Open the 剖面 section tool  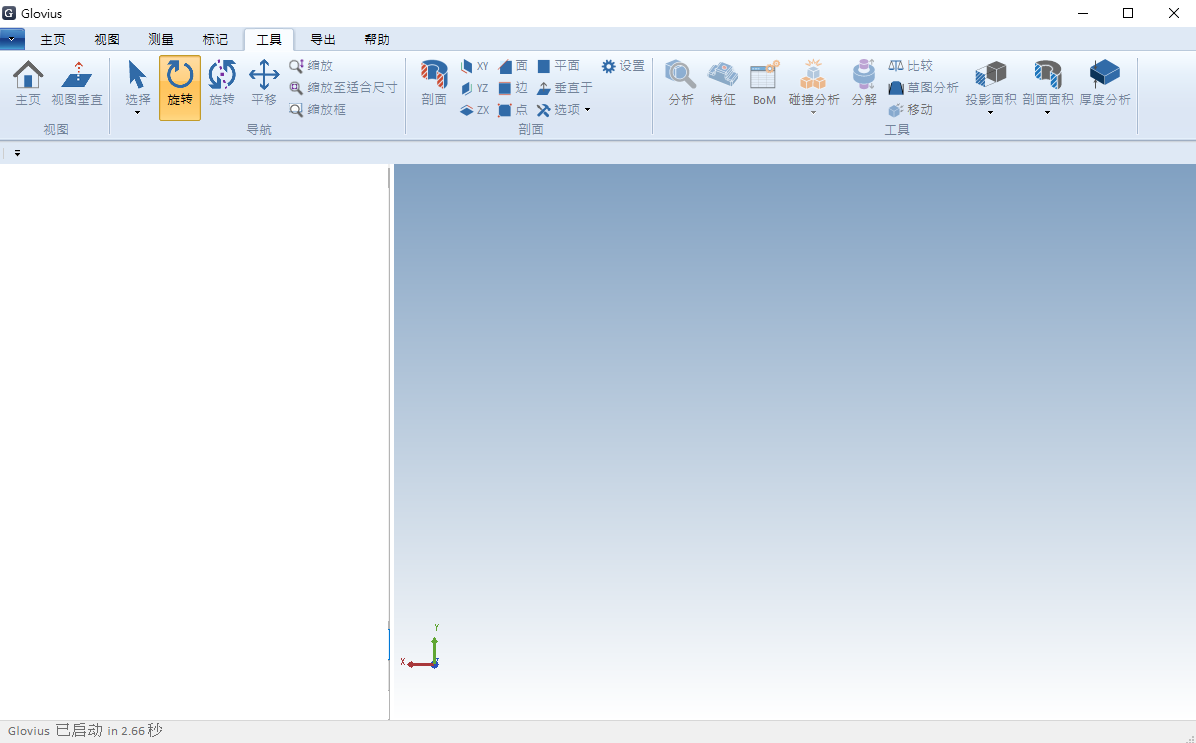(434, 76)
